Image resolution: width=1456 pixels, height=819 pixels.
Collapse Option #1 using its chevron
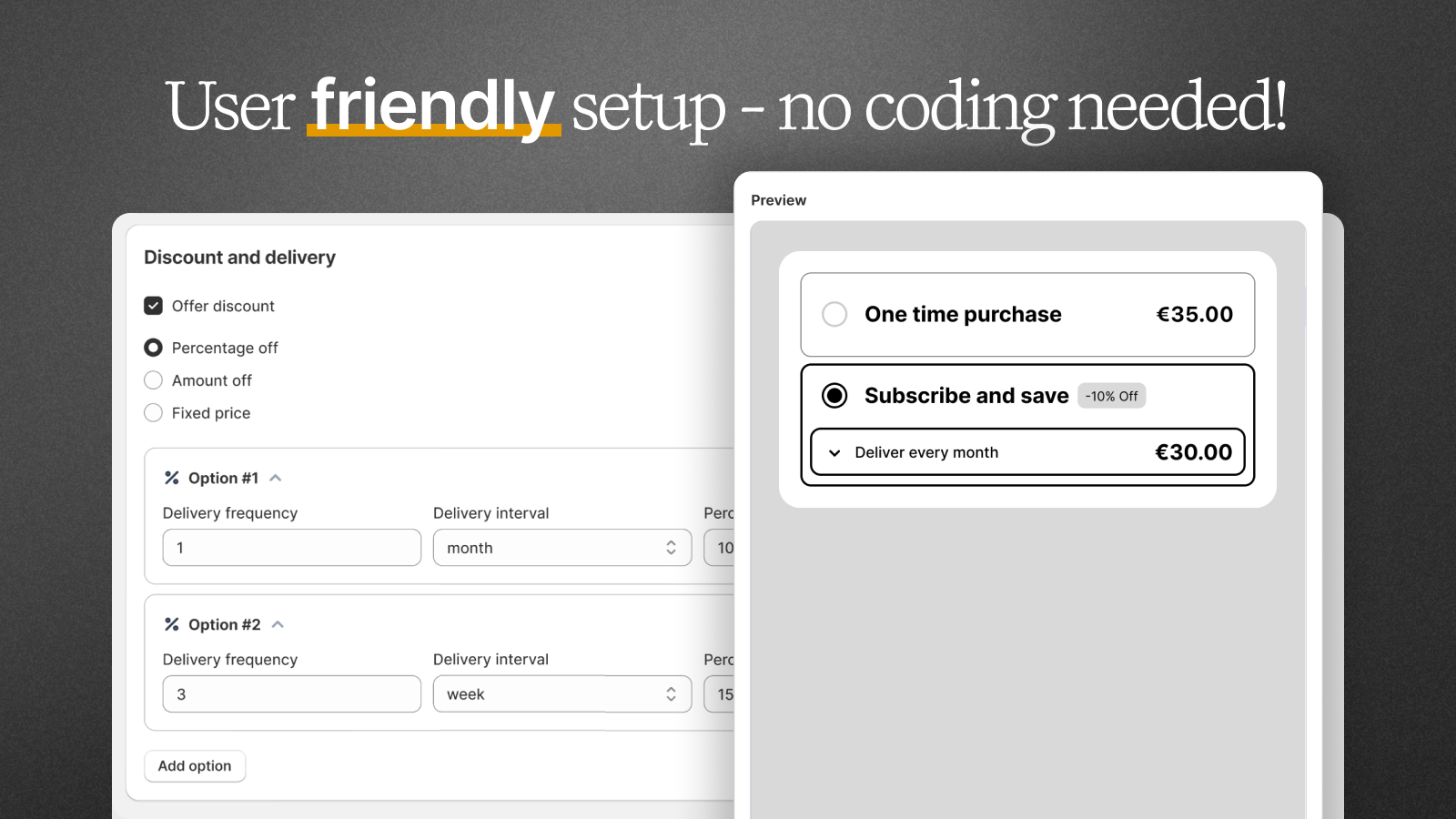pyautogui.click(x=276, y=478)
